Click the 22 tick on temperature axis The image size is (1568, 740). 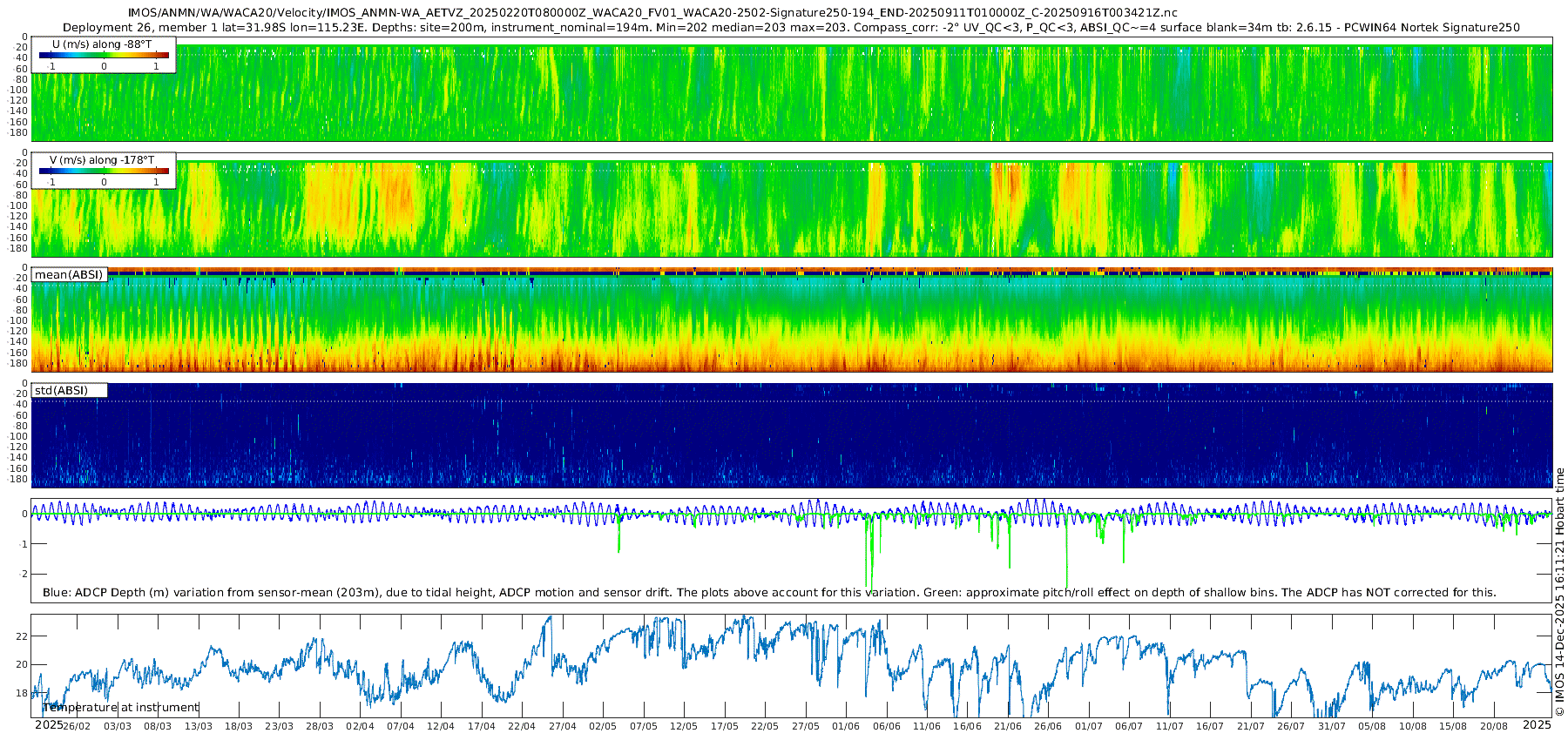(x=23, y=636)
